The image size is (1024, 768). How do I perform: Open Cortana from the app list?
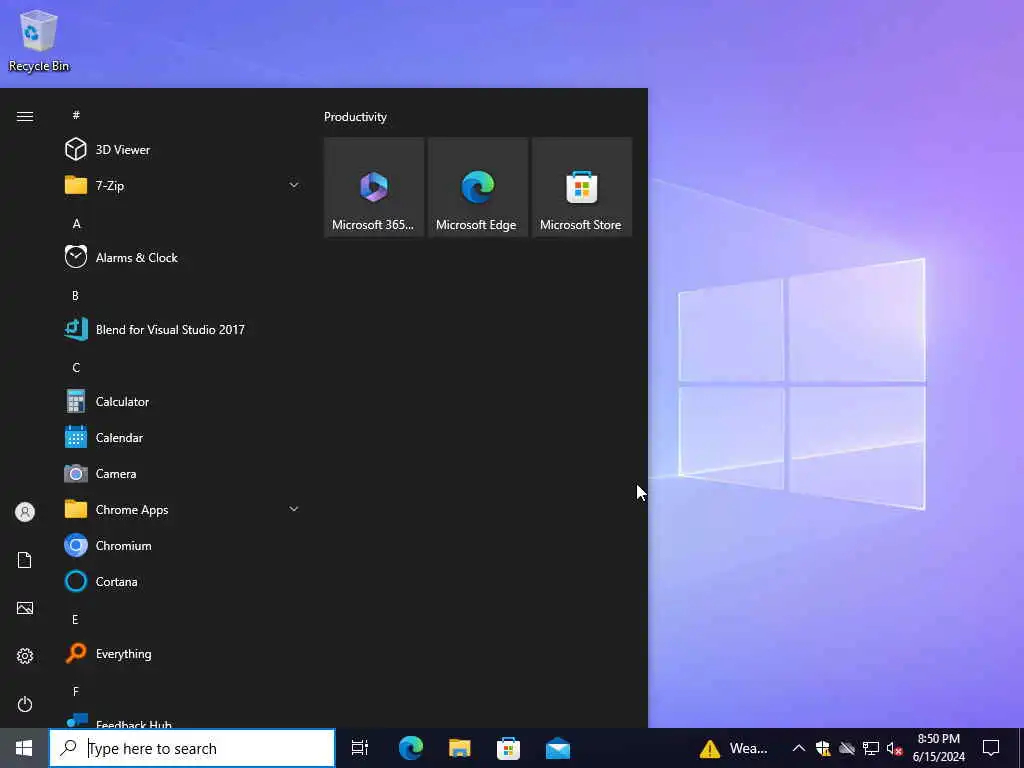click(183, 581)
